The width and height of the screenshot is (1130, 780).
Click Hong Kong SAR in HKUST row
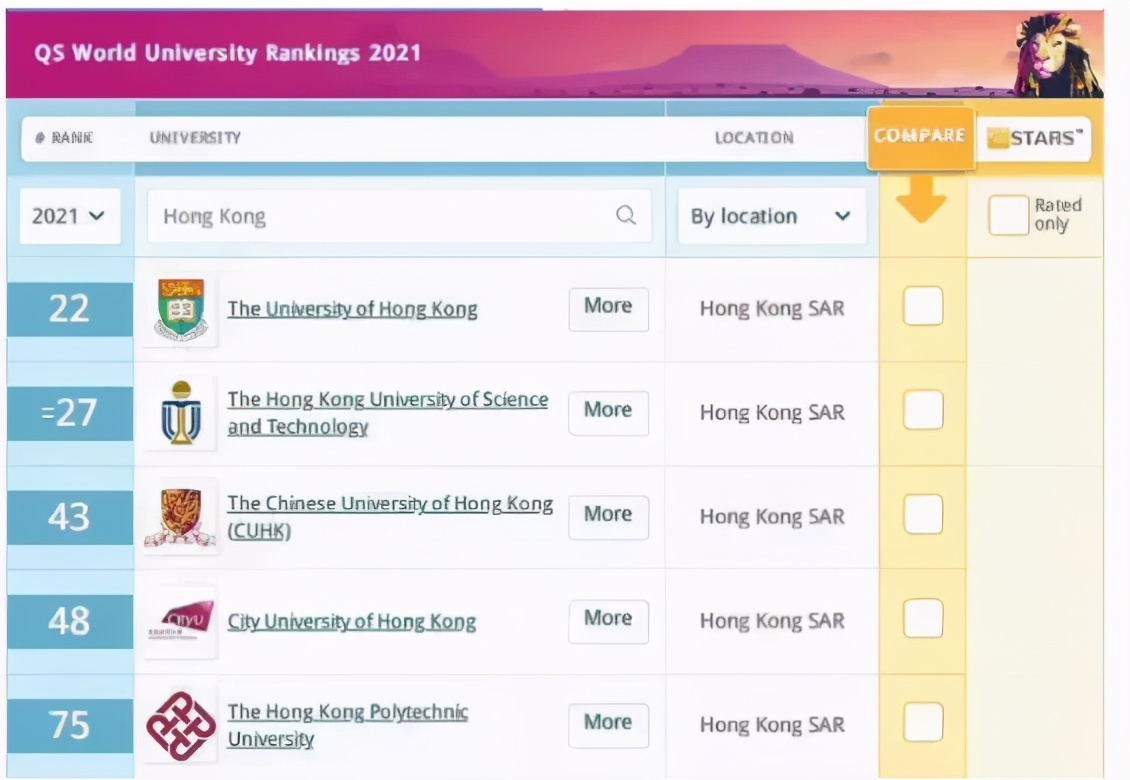pos(772,412)
